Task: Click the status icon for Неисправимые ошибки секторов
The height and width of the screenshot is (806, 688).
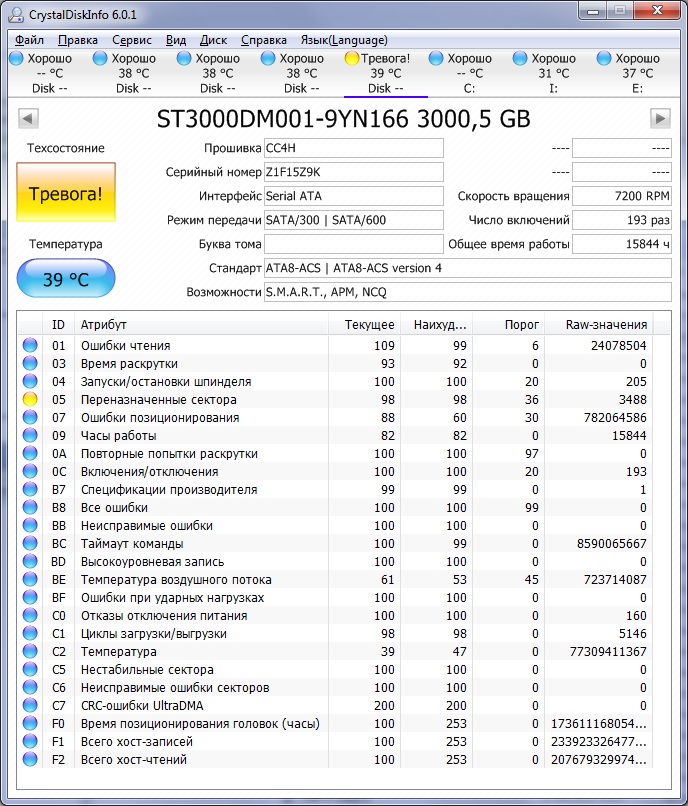Action: (30, 687)
